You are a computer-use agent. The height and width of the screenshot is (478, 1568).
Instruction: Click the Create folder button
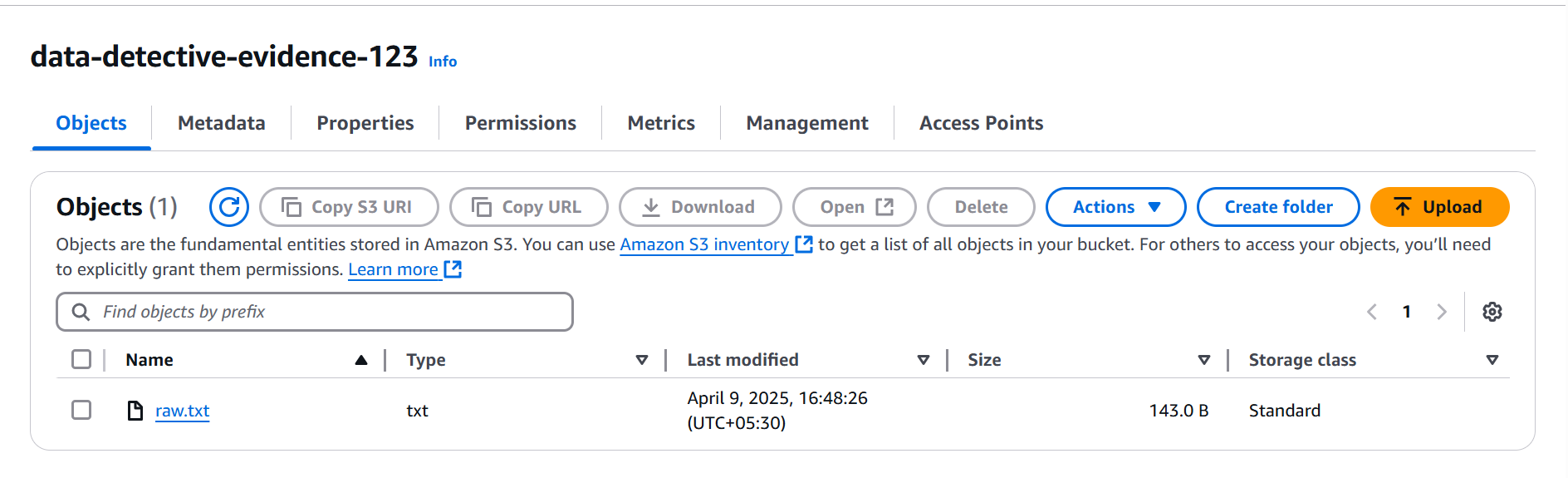pos(1278,207)
